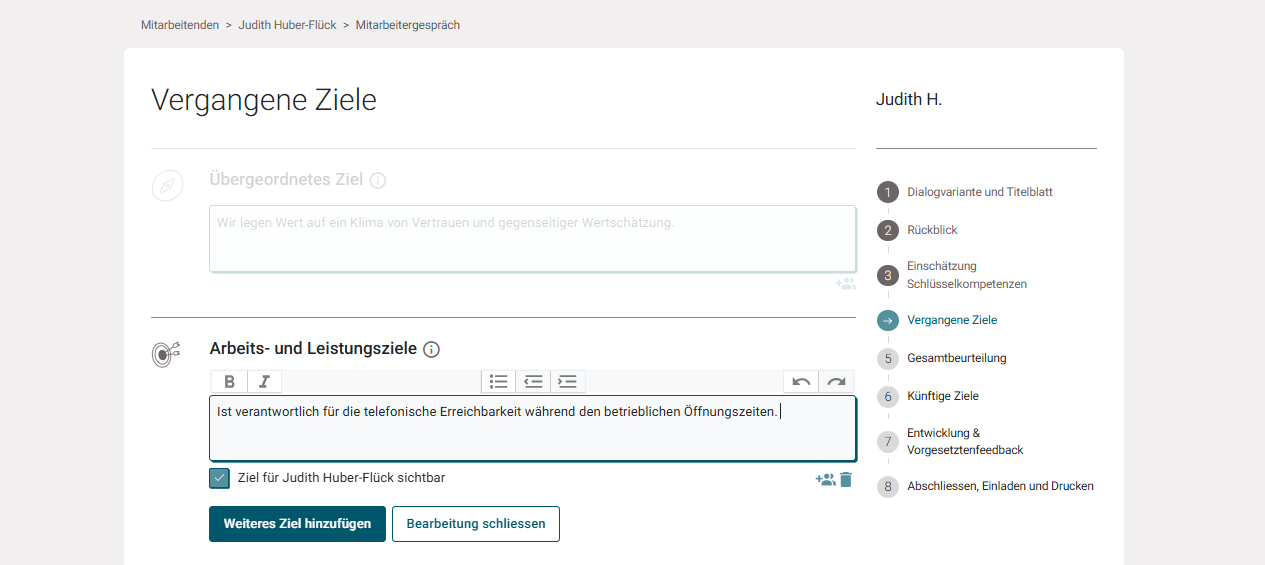Open Entwicklung & Vorgesetztenfeedback step

click(965, 441)
